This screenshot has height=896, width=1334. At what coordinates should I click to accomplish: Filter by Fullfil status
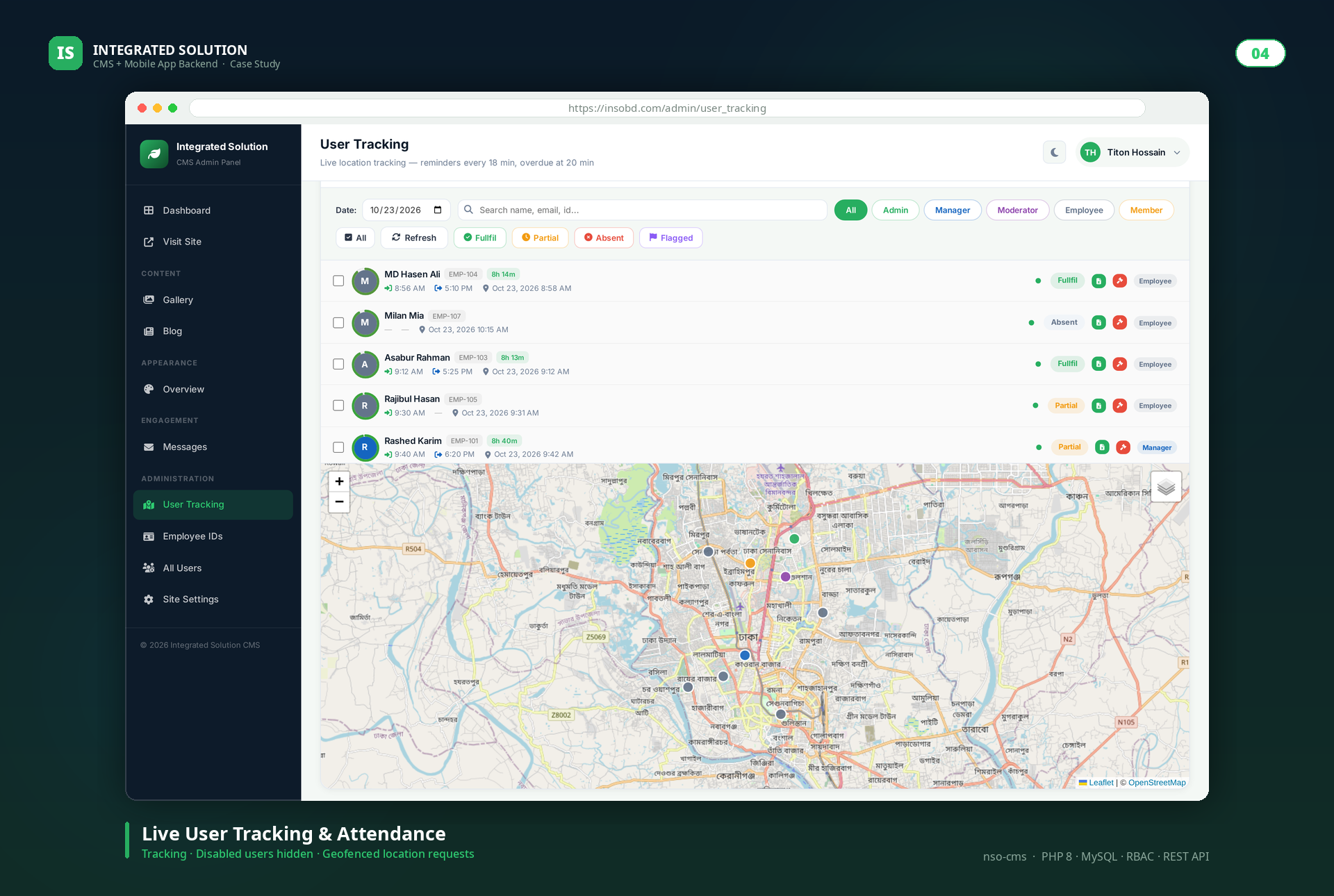click(479, 238)
